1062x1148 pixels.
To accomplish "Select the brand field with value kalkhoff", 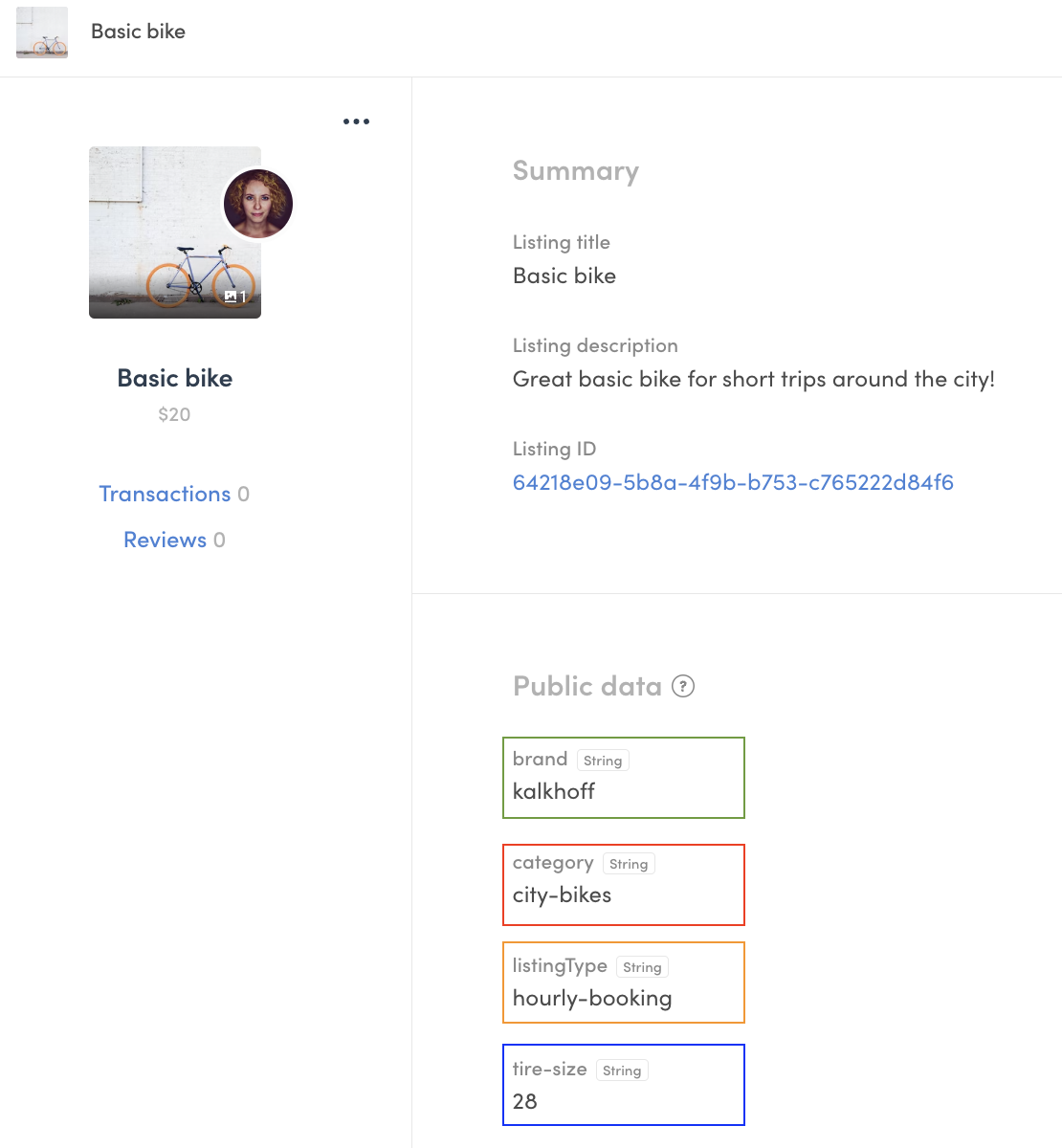I will (x=624, y=778).
